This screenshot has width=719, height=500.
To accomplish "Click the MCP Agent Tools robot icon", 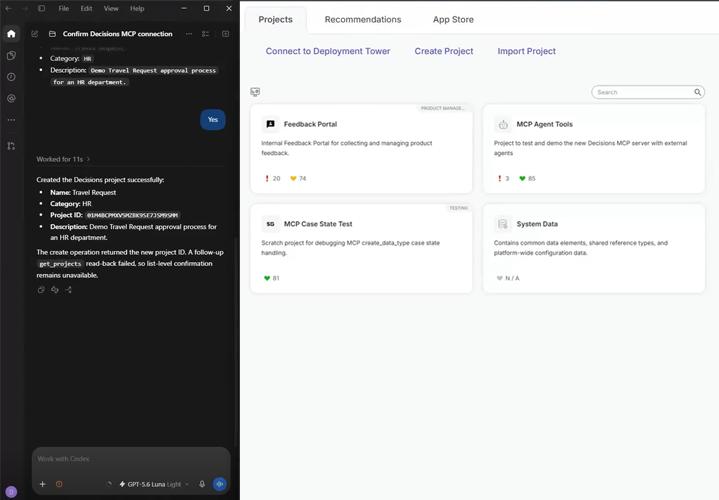I will point(503,124).
